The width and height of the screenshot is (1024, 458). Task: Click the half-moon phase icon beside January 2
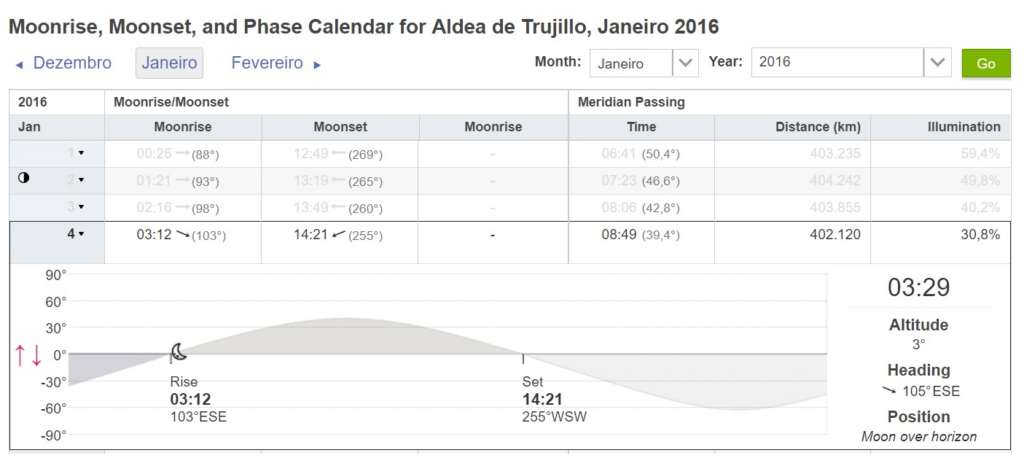[24, 178]
